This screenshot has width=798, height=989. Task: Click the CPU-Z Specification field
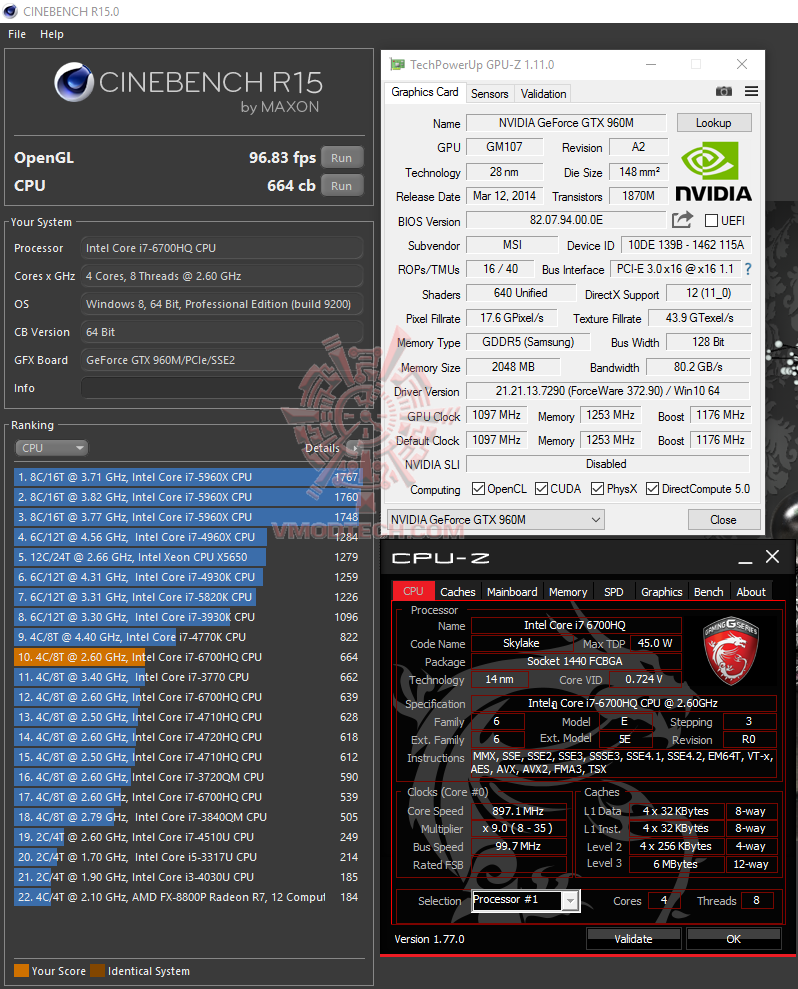[x=623, y=703]
